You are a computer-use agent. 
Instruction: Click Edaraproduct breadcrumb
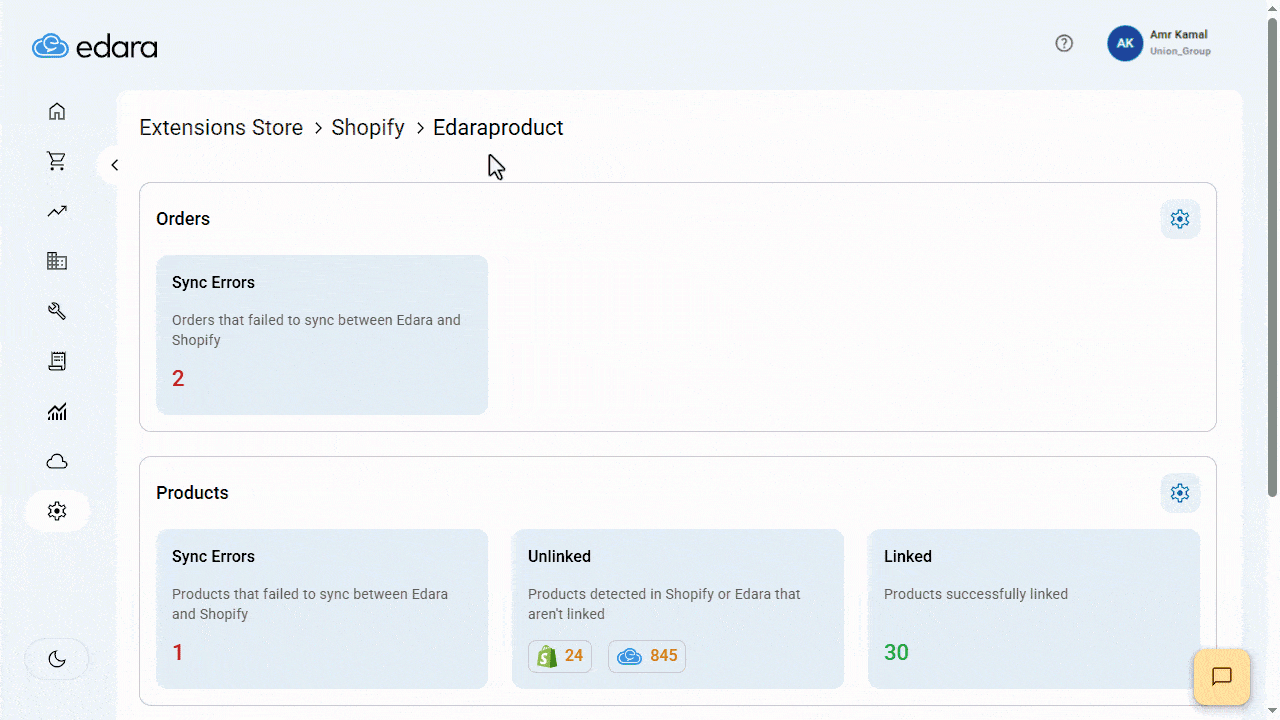[x=498, y=128]
